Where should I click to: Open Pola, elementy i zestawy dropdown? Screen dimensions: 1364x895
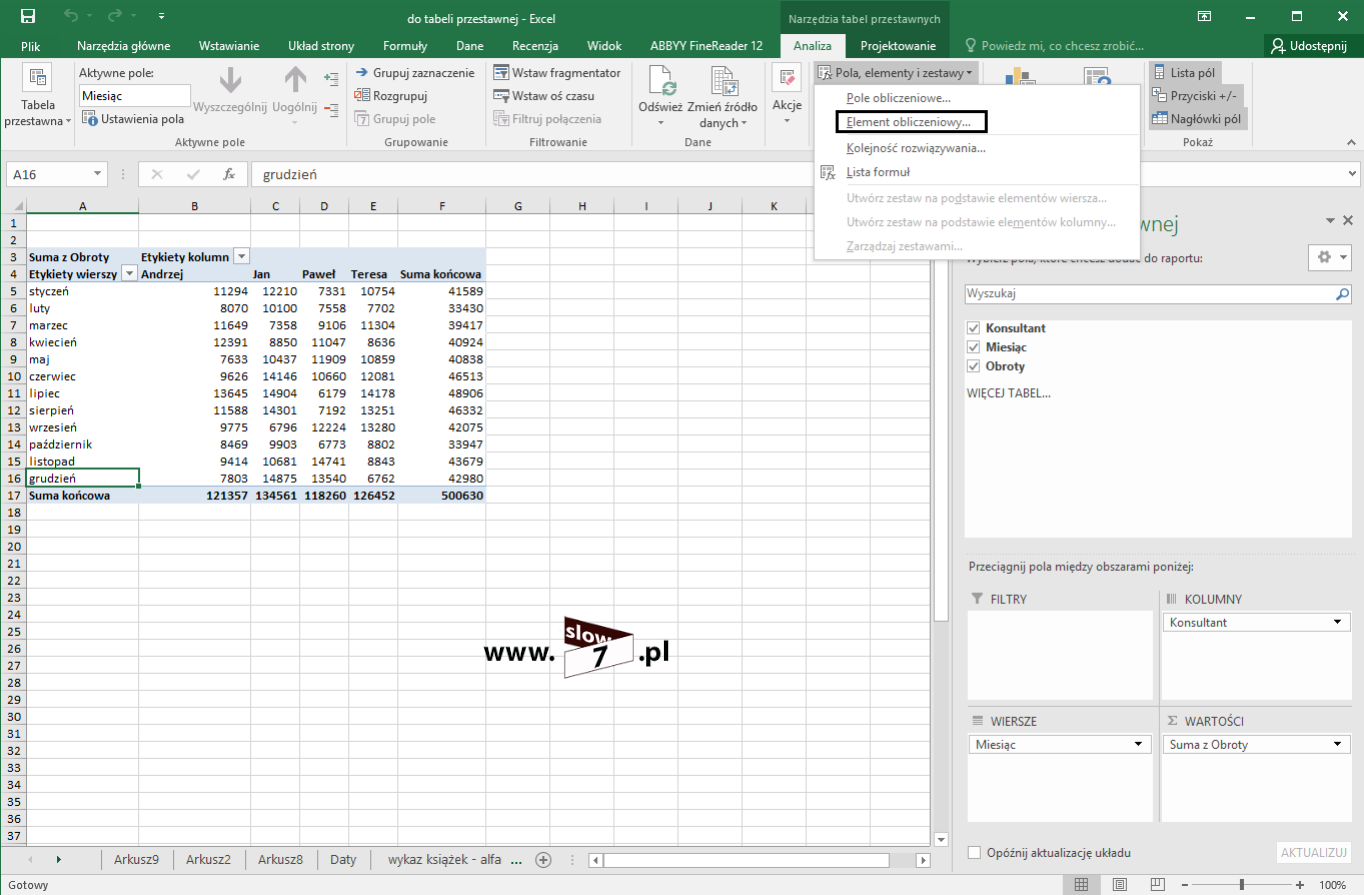tap(896, 73)
